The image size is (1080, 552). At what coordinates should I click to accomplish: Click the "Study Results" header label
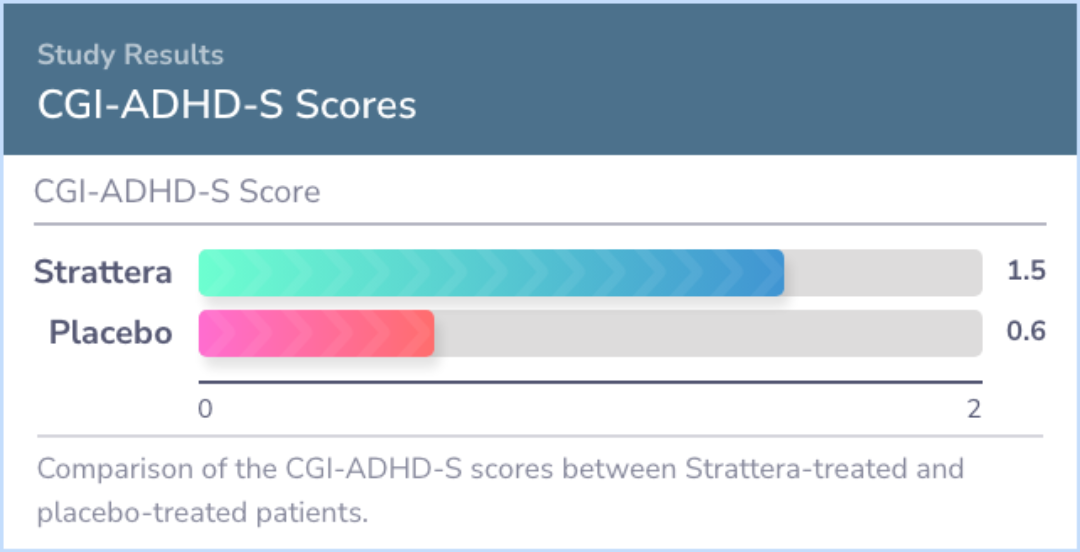tap(130, 55)
